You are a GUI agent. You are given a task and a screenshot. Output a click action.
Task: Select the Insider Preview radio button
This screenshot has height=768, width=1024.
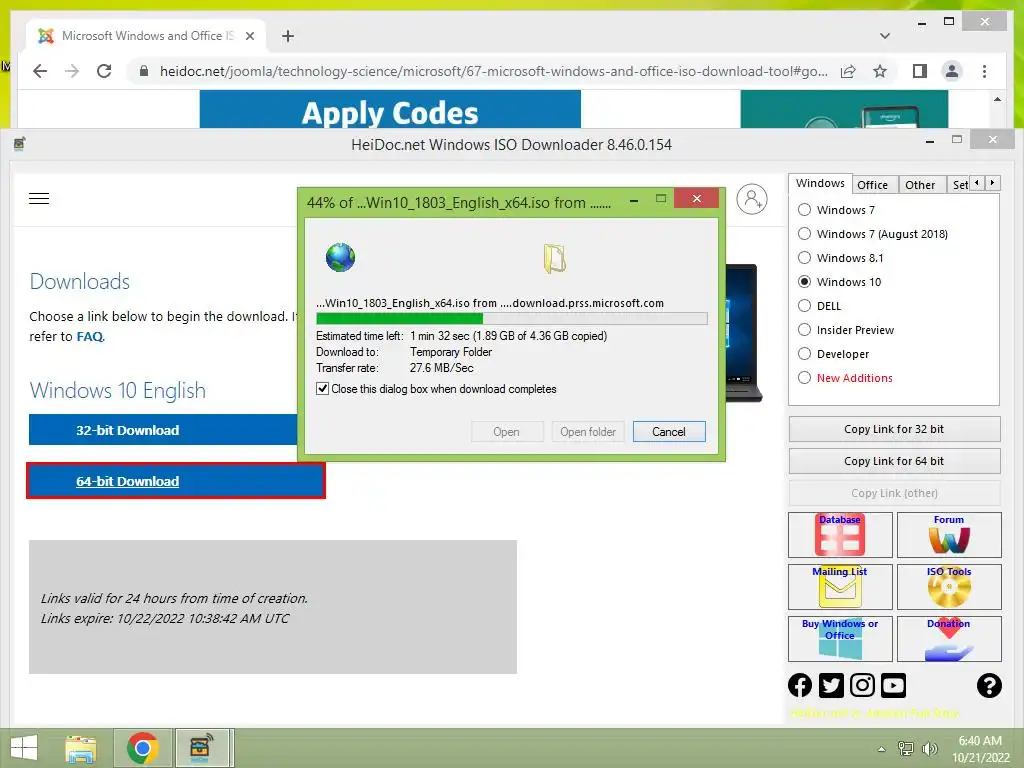click(805, 330)
